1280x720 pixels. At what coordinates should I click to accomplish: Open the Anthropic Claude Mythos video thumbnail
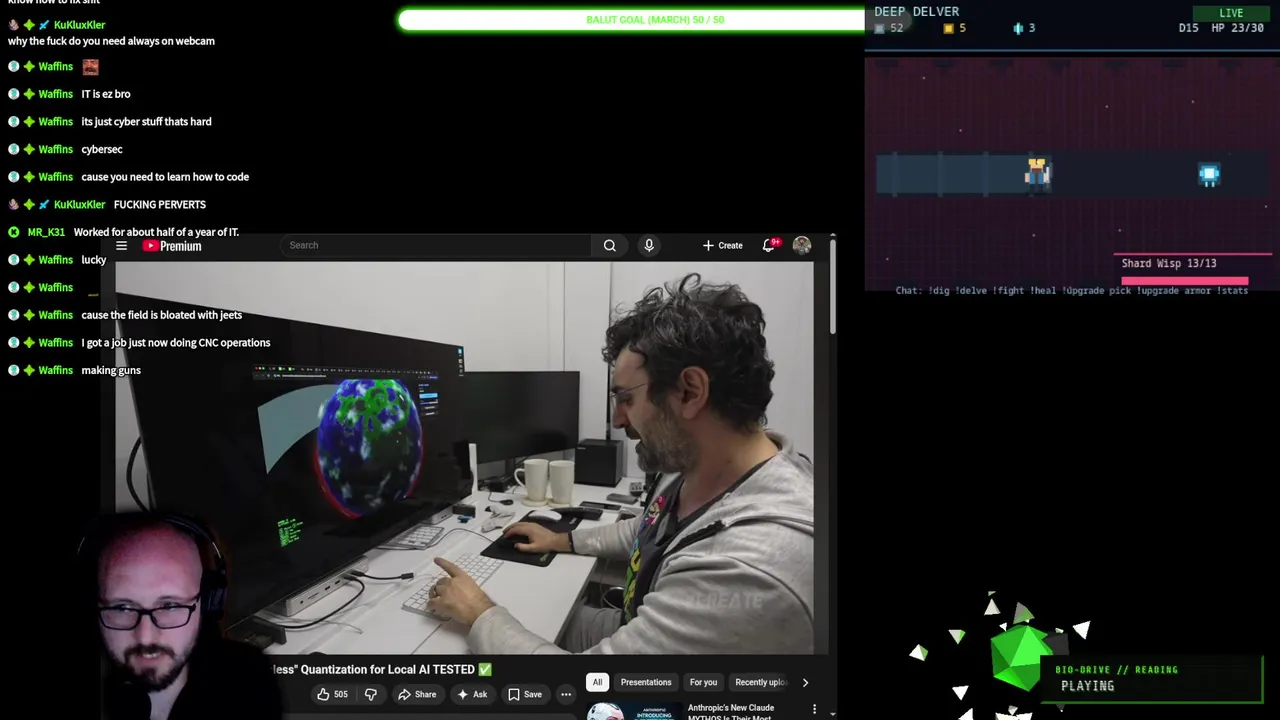coord(633,711)
